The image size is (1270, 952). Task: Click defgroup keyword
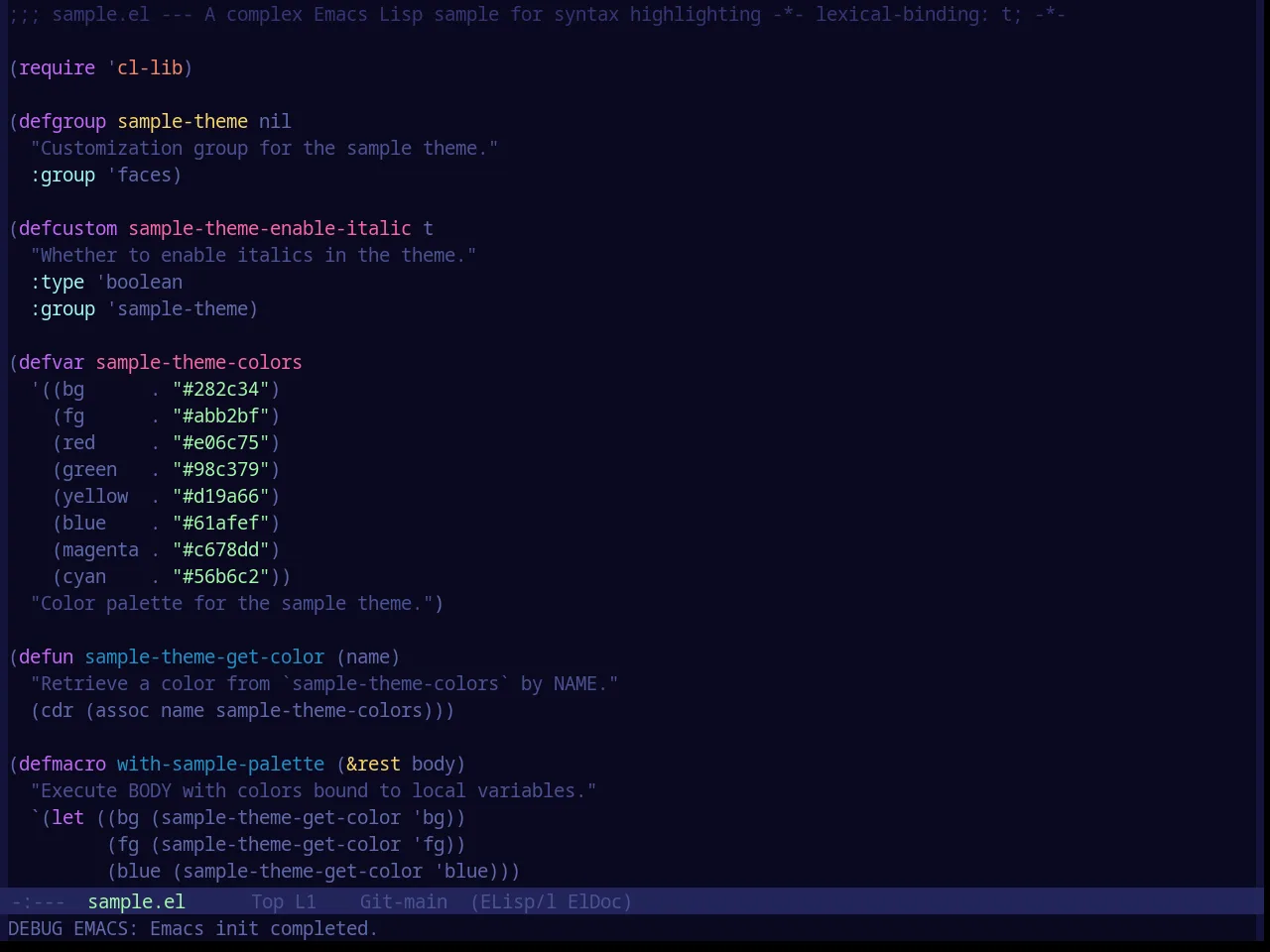62,121
